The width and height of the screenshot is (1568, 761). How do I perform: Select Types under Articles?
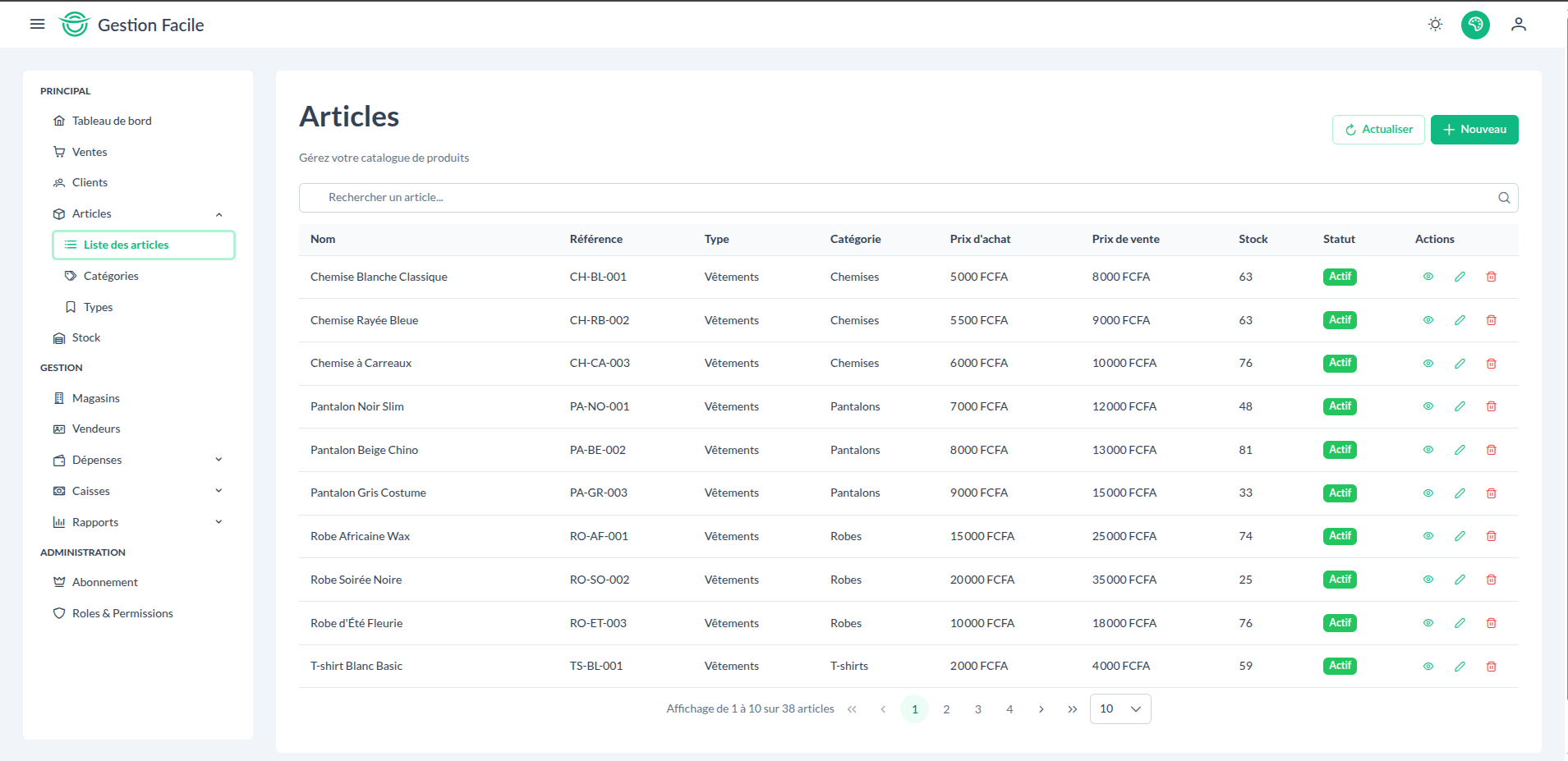pos(144,307)
